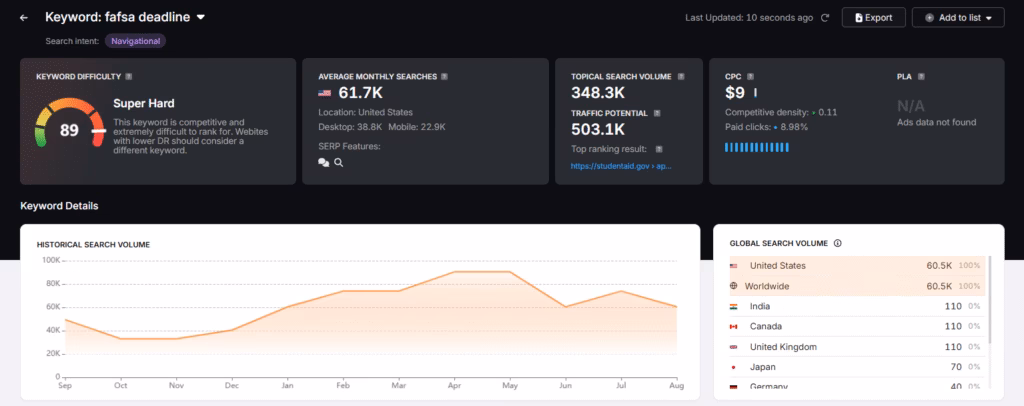Image resolution: width=1024 pixels, height=406 pixels.
Task: Click the back arrow beside Keyword title
Action: pos(24,17)
